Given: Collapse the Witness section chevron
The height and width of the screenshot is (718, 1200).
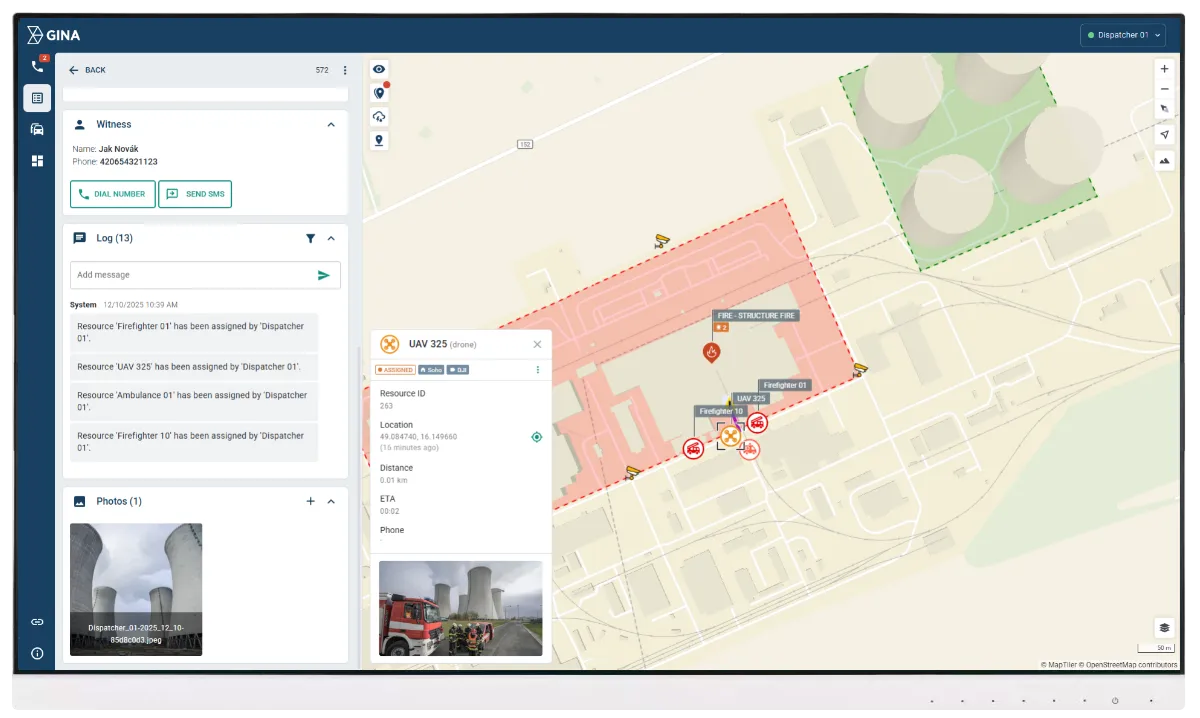Looking at the screenshot, I should click(x=331, y=124).
